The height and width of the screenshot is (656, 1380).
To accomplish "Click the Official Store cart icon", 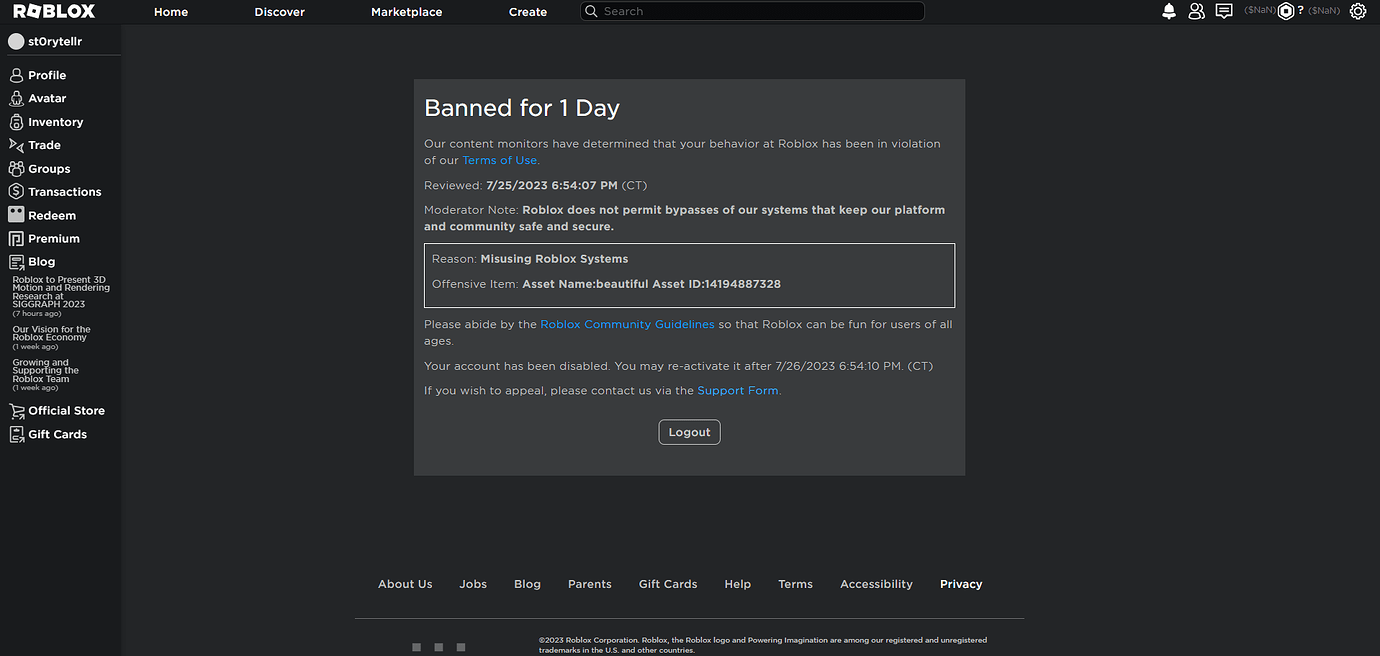I will tap(16, 411).
